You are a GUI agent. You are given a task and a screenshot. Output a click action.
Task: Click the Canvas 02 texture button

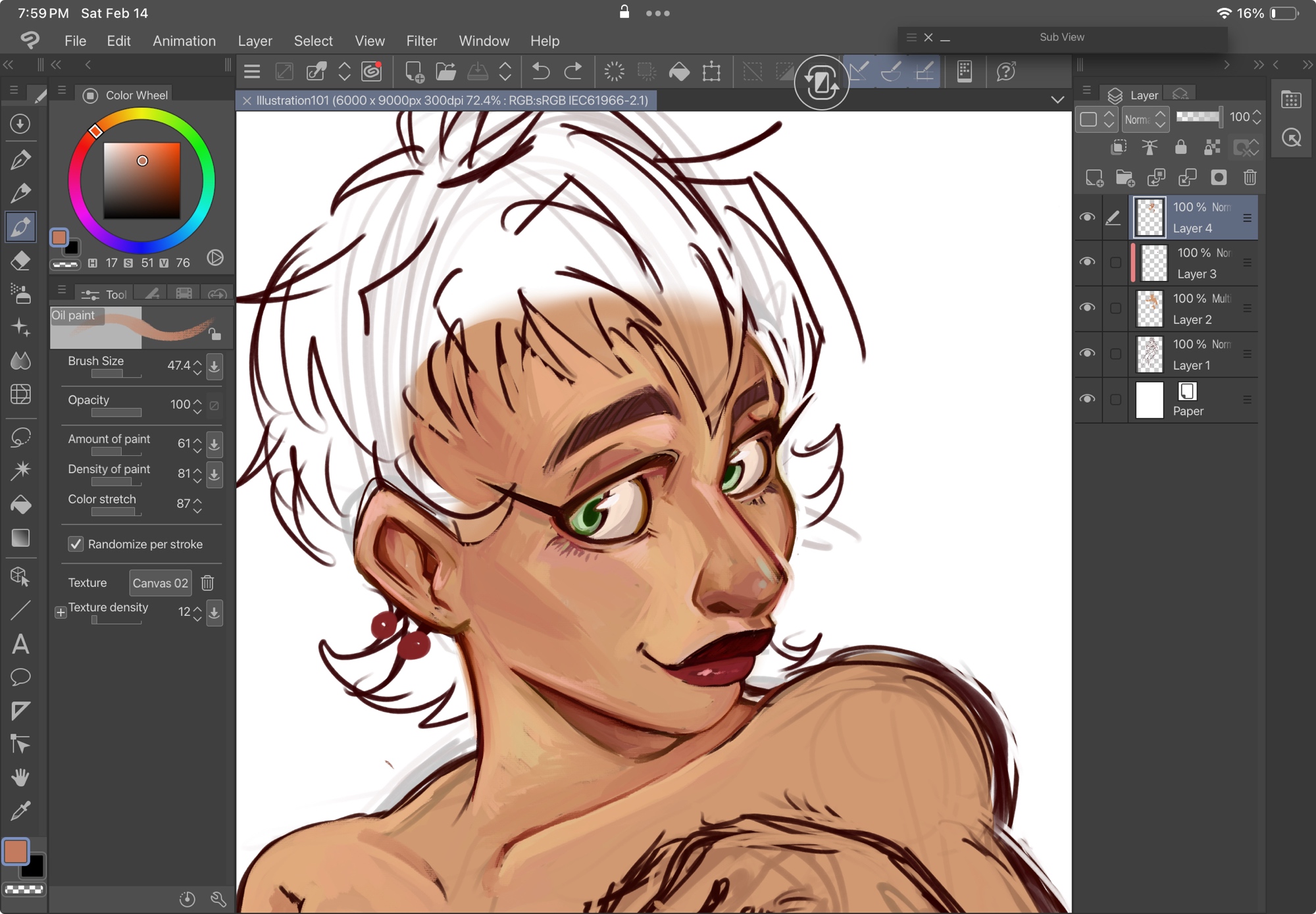pyautogui.click(x=160, y=583)
